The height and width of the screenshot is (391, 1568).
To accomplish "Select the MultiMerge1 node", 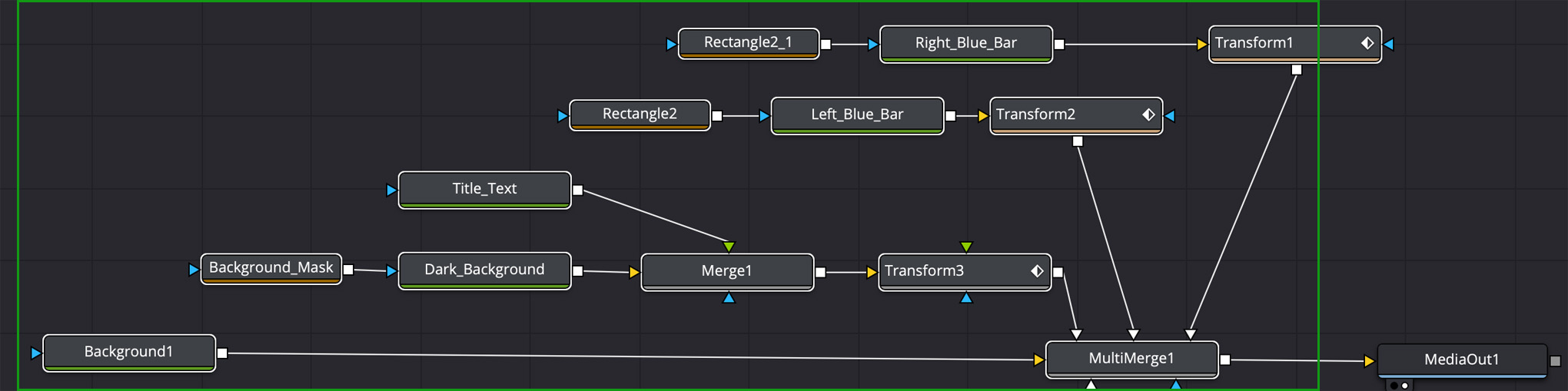I will click(x=1131, y=358).
